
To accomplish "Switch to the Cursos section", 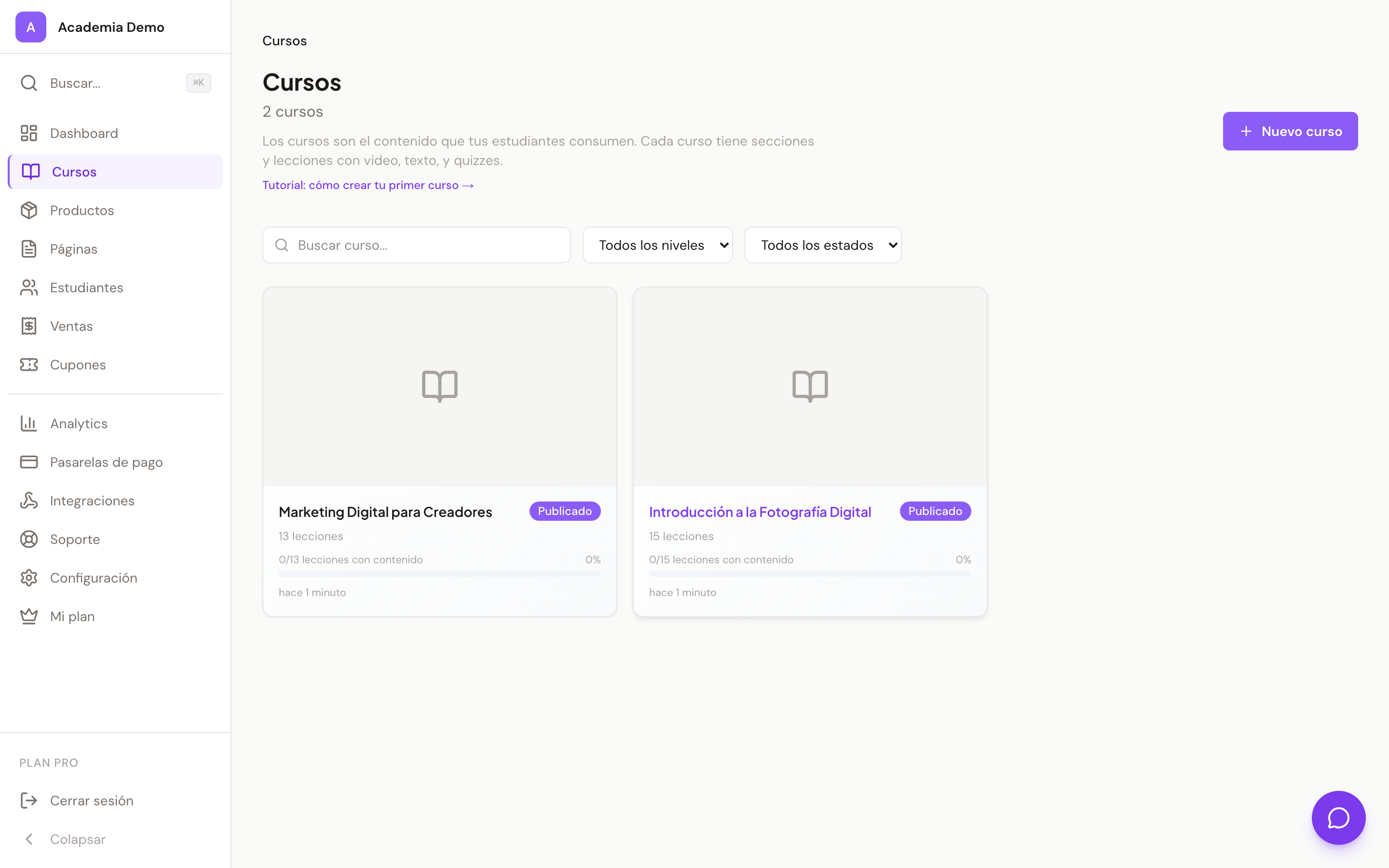I will tap(73, 171).
